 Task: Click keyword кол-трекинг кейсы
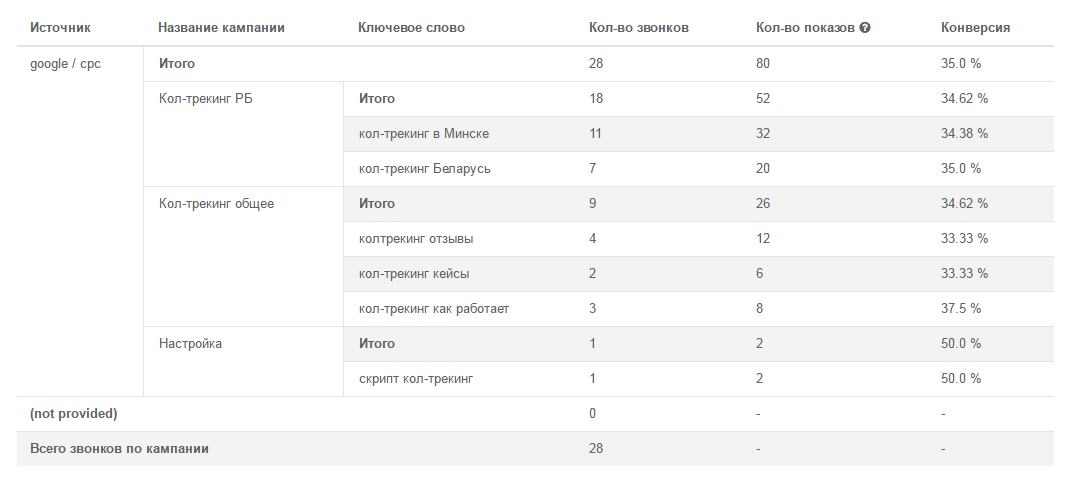[x=413, y=274]
